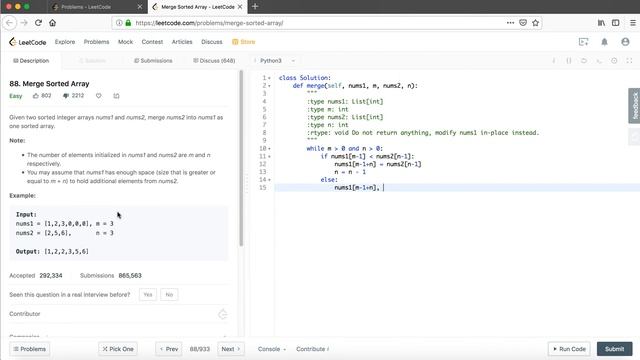
Task: Click the browser forward arrow
Action: 24,23
